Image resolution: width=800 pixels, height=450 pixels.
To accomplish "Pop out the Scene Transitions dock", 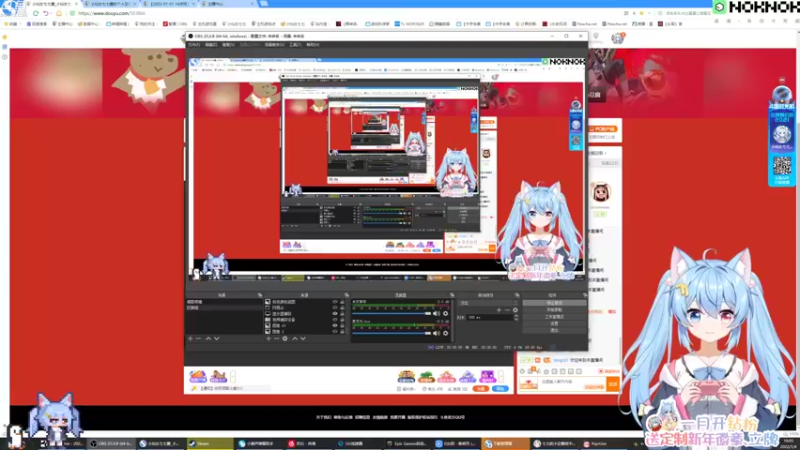I will pos(517,295).
